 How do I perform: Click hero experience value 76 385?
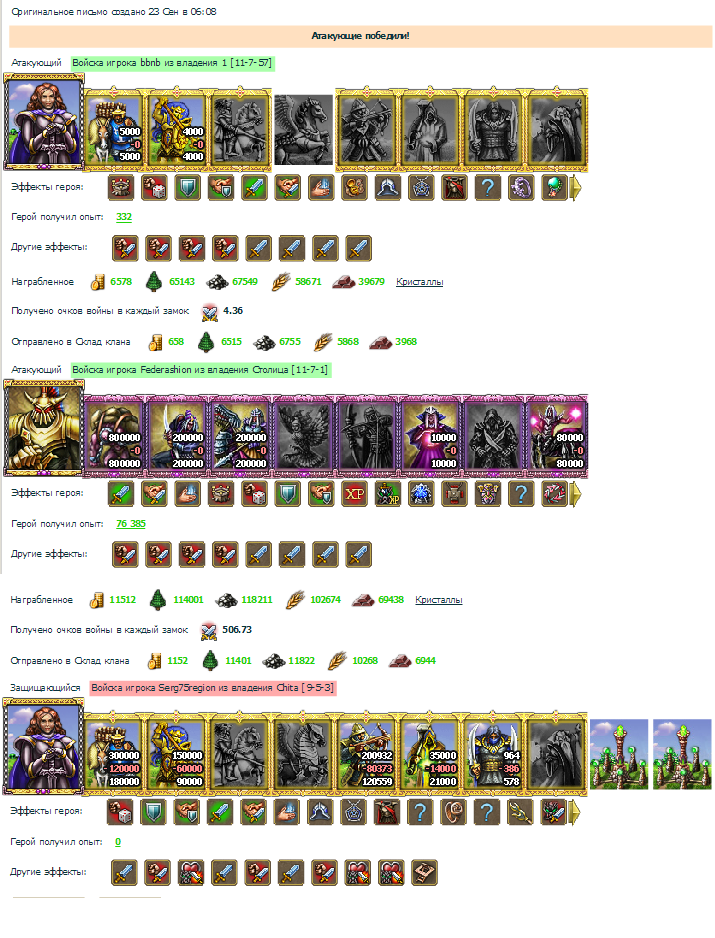[131, 523]
